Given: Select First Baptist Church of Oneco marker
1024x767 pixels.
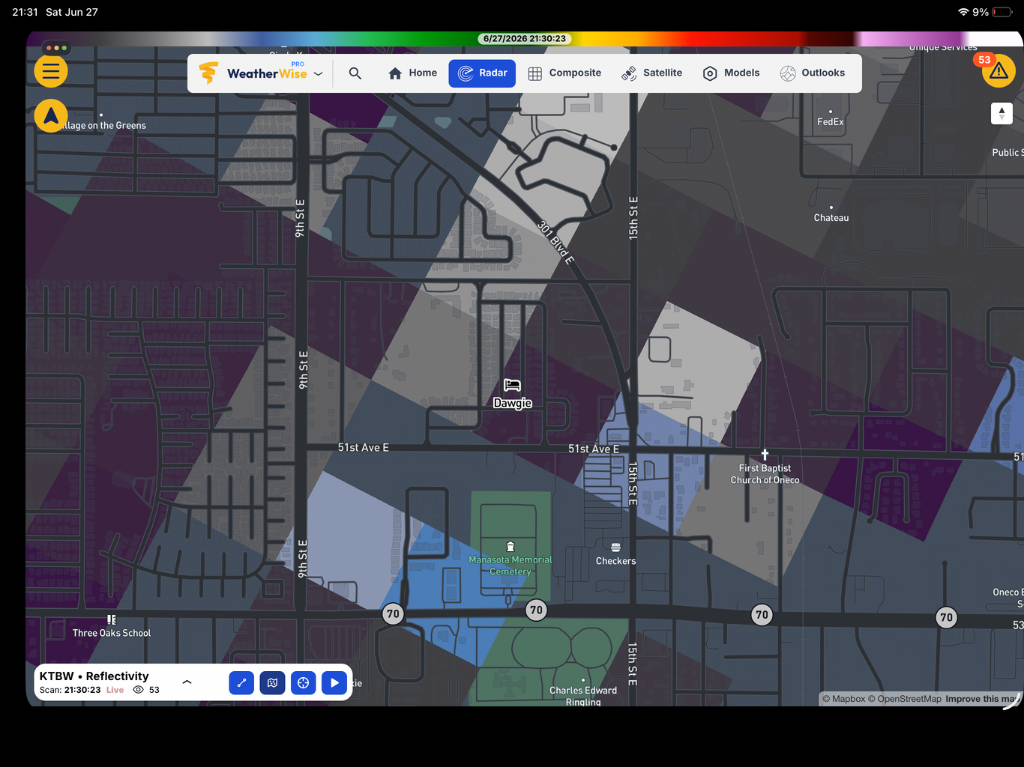Looking at the screenshot, I should pos(765,467).
